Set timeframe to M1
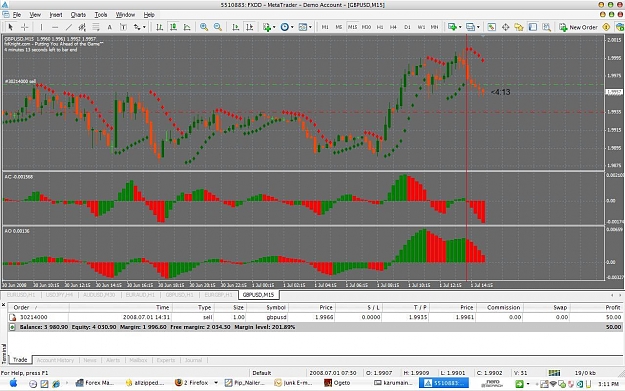Screen dimensions: 625x391 (325, 27)
